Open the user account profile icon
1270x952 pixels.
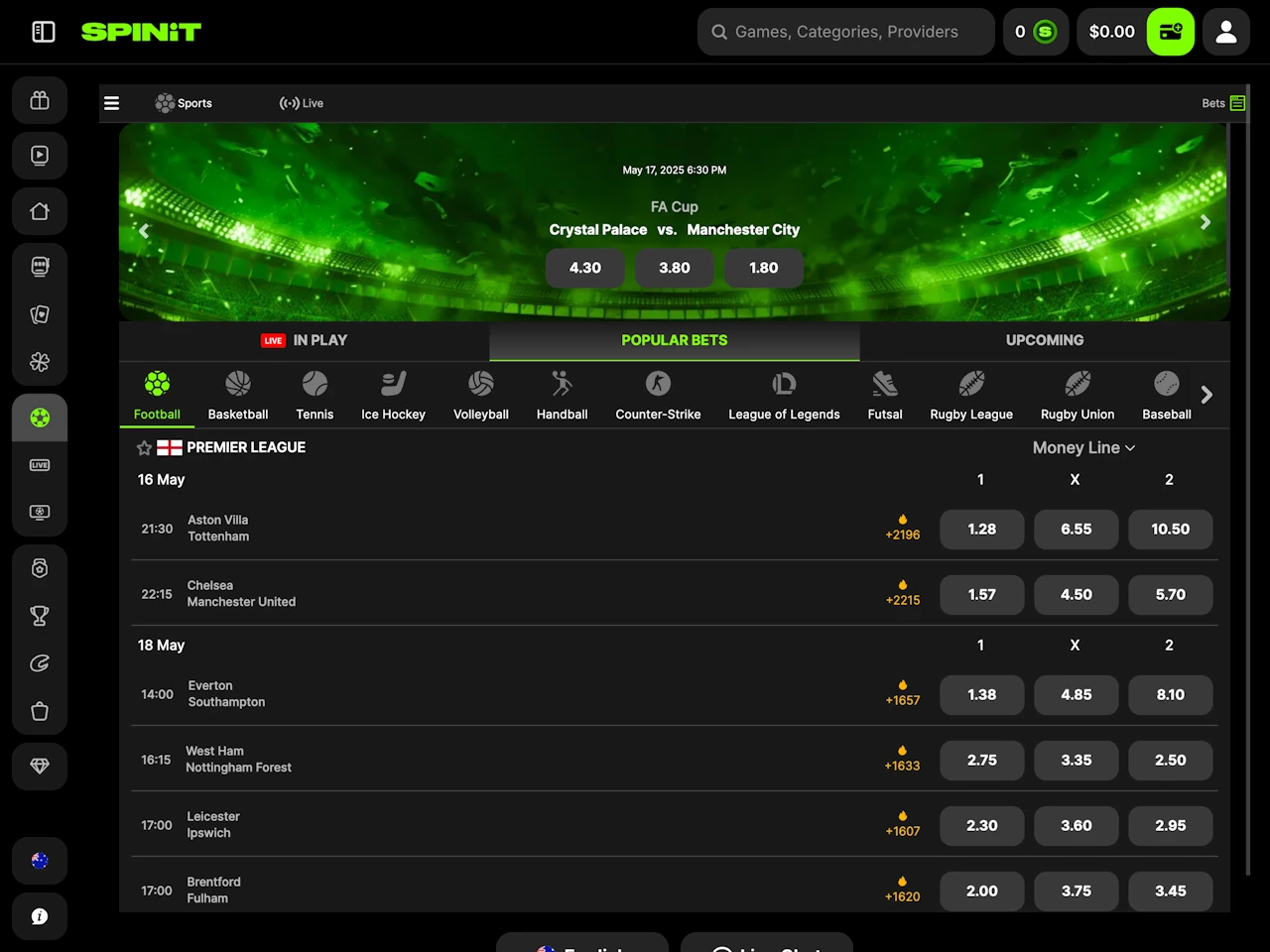1226,32
